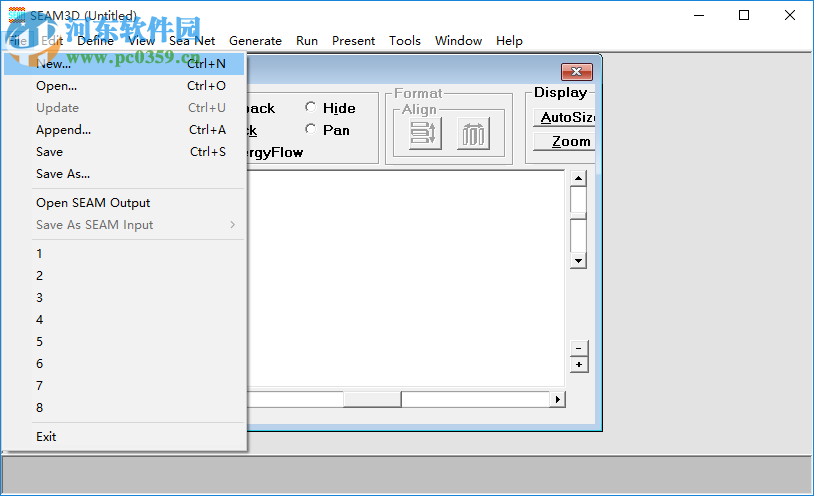Click the Update menu entry
This screenshot has width=814, height=496.
pos(124,108)
